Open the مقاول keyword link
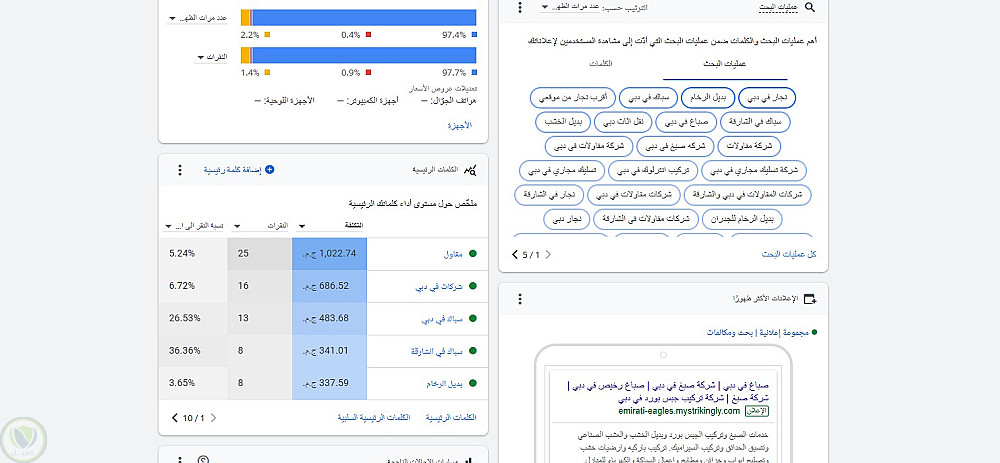The width and height of the screenshot is (1000, 463). (x=453, y=254)
